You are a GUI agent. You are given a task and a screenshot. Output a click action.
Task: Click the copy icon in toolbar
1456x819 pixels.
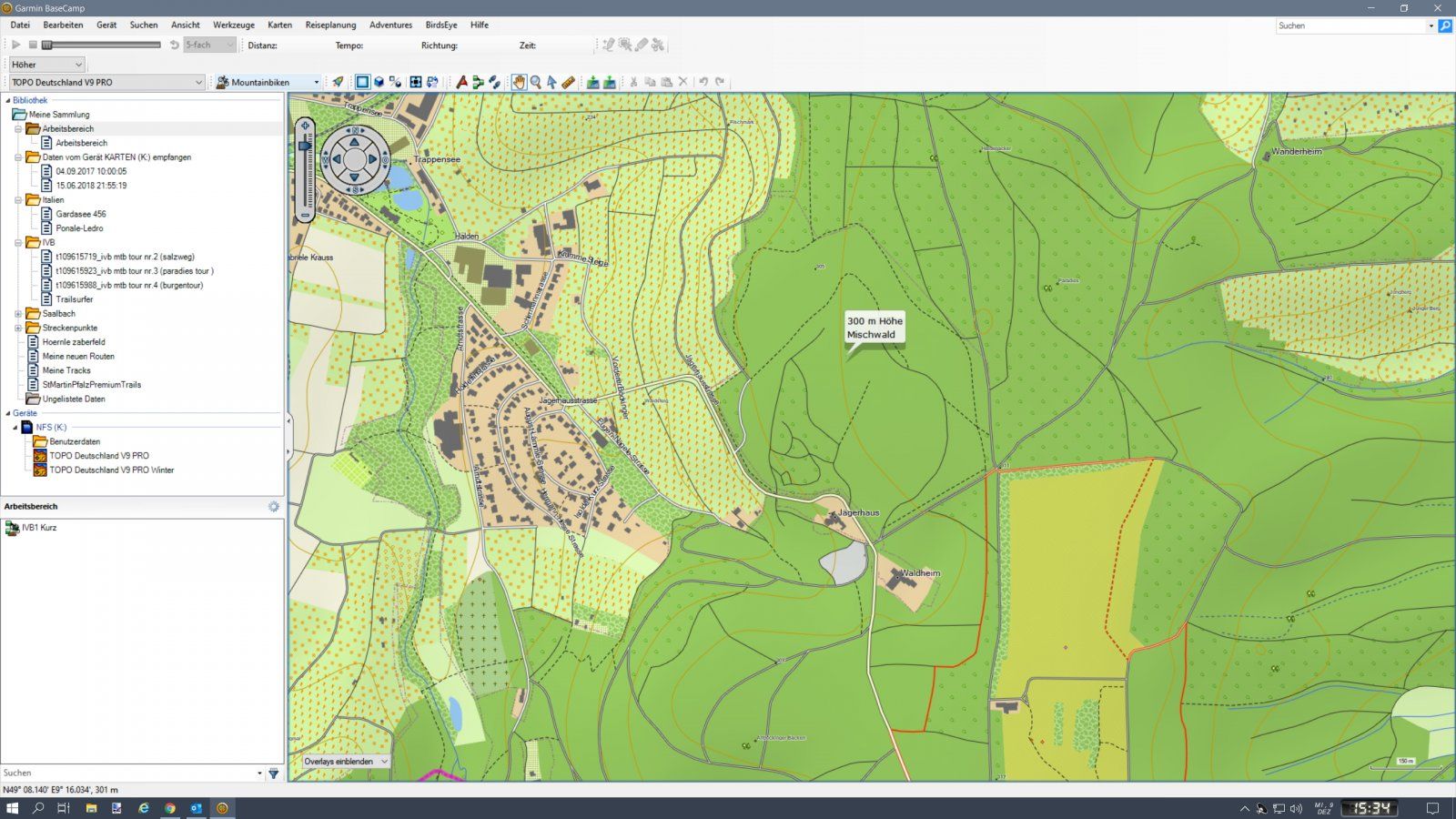(650, 82)
